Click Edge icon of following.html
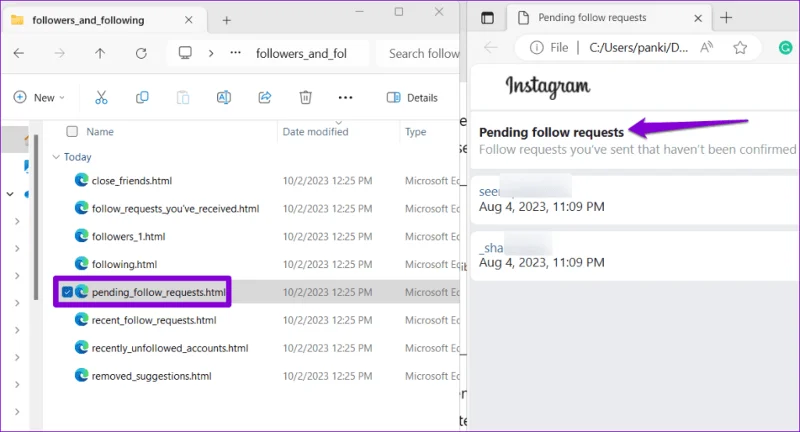Viewport: 800px width, 432px height. click(81, 263)
